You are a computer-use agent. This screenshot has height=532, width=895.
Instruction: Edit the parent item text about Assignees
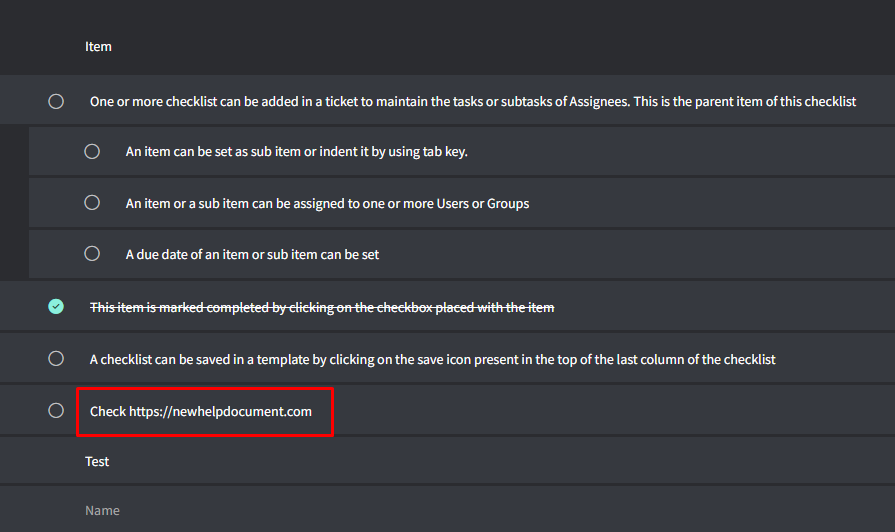tap(473, 102)
